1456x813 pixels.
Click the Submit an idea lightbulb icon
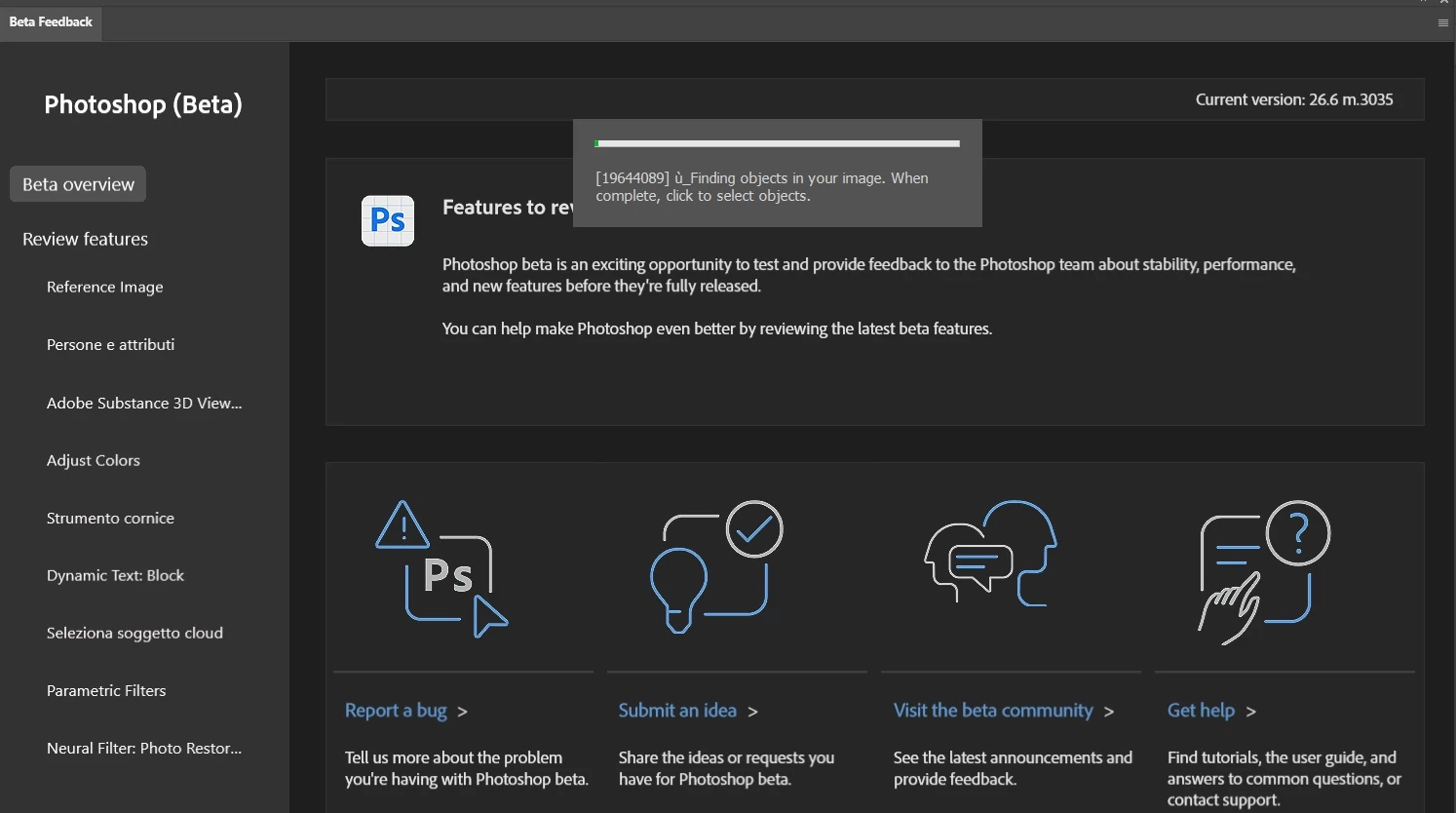[x=716, y=566]
